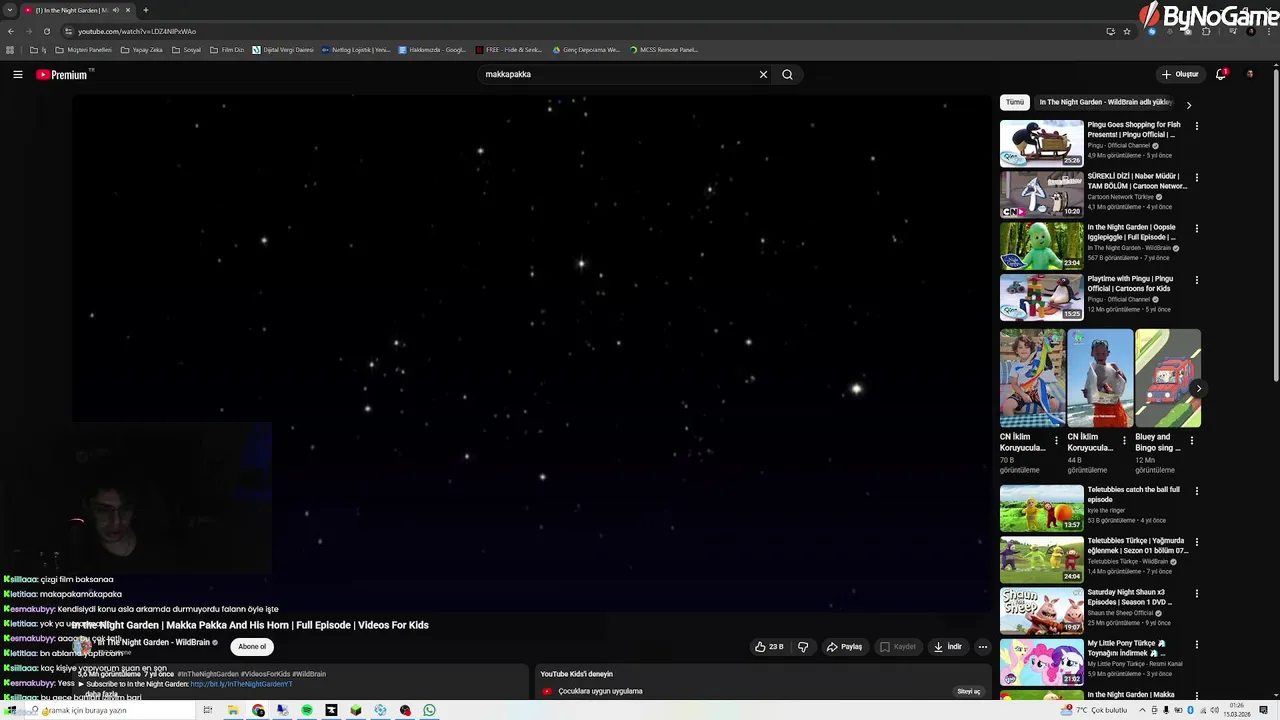Screen dimensions: 1280x720
Task: Open the YouTube account avatar menu
Action: (x=1249, y=74)
